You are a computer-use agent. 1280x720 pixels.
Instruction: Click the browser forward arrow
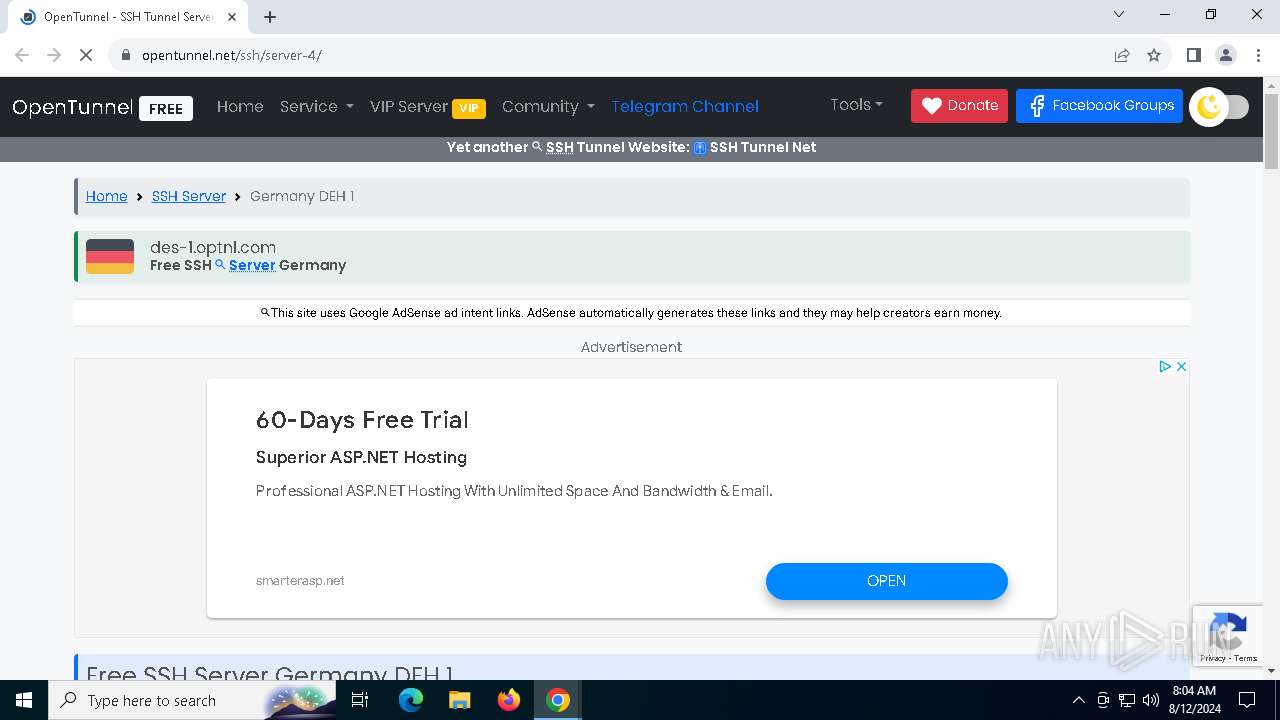54,55
